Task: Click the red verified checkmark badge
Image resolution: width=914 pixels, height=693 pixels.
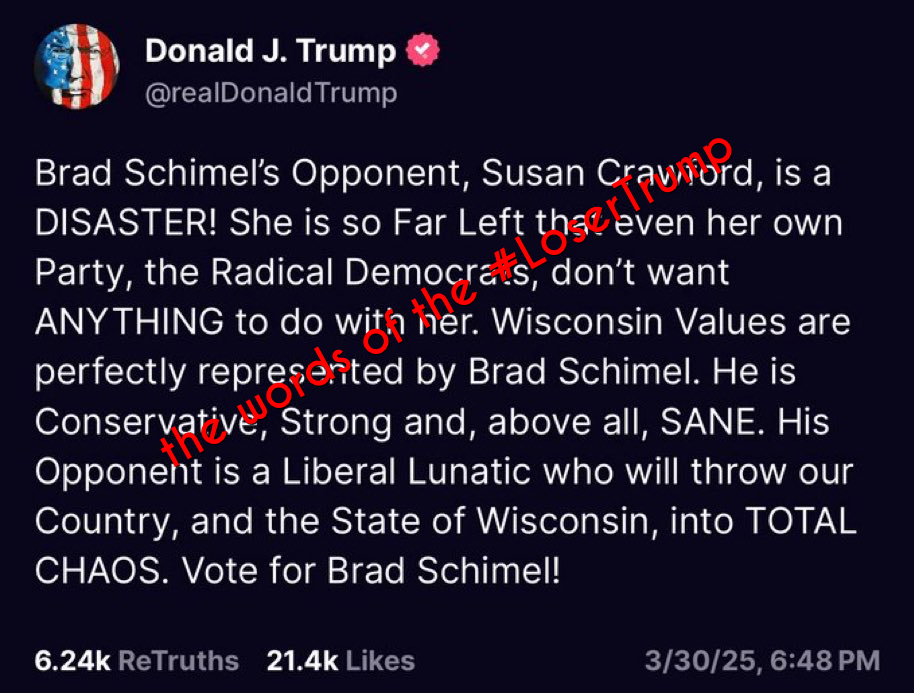Action: pos(422,51)
